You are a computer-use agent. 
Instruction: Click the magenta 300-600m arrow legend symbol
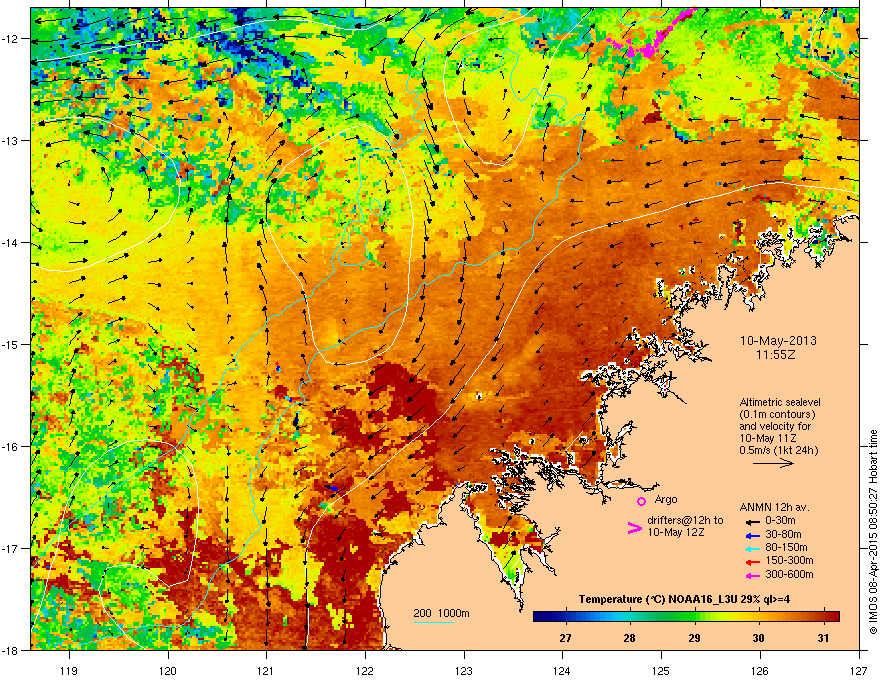(x=753, y=576)
